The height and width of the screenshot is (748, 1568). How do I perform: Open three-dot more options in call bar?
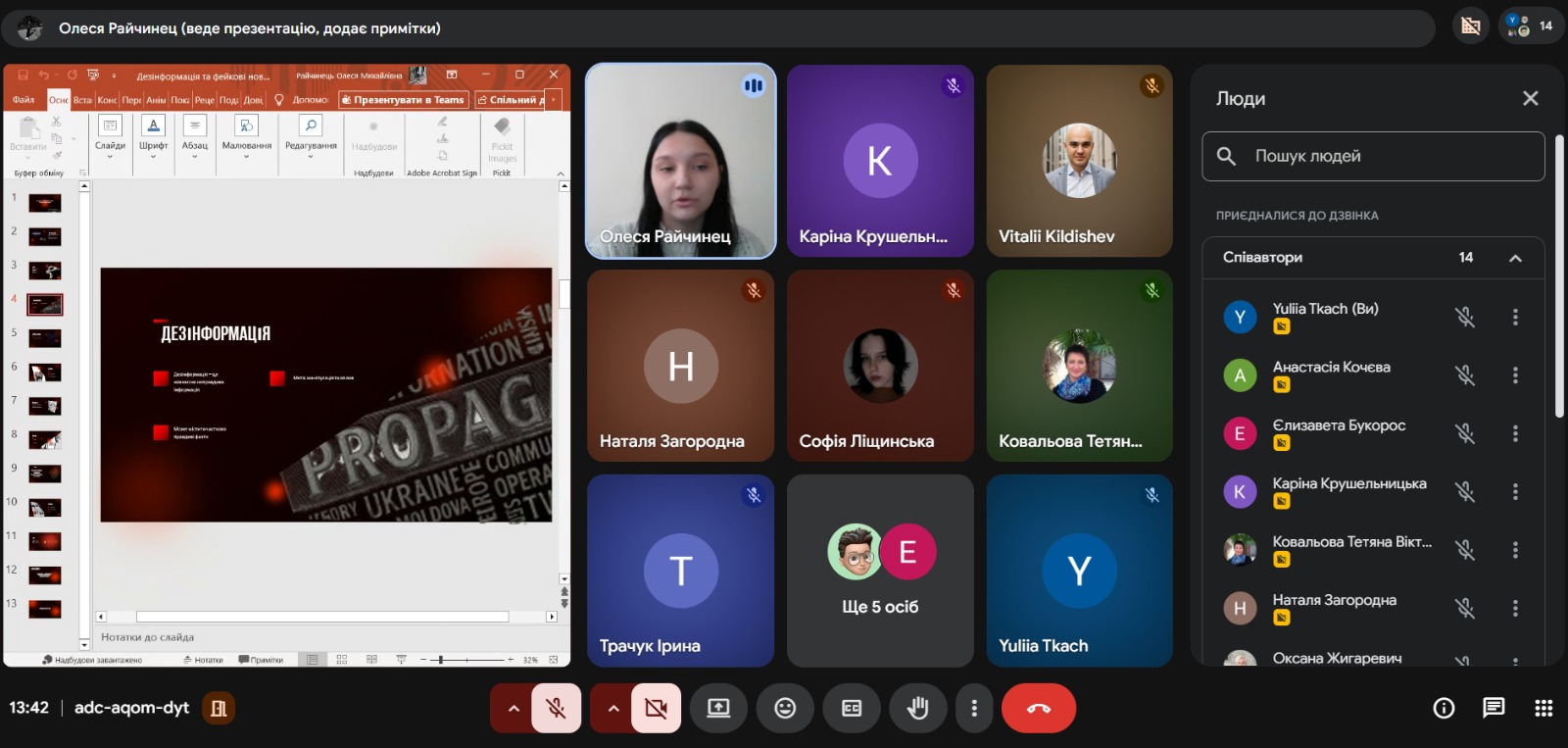point(973,708)
